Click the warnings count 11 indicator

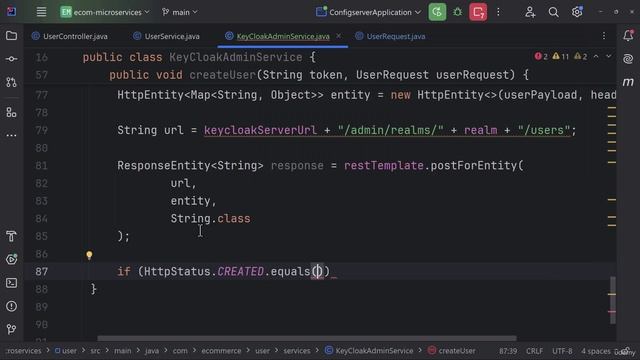560,56
